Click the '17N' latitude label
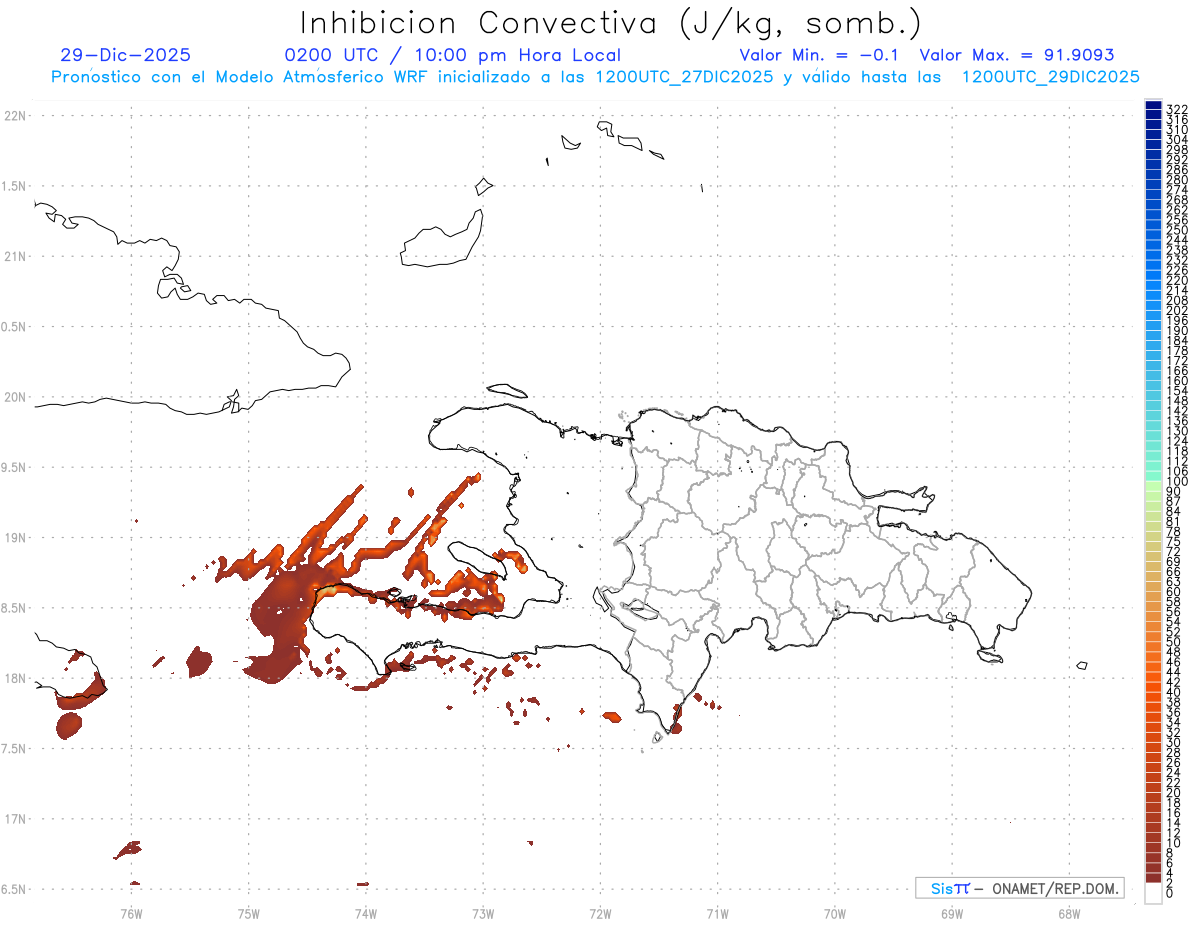This screenshot has height=927, width=1200. [x=14, y=819]
